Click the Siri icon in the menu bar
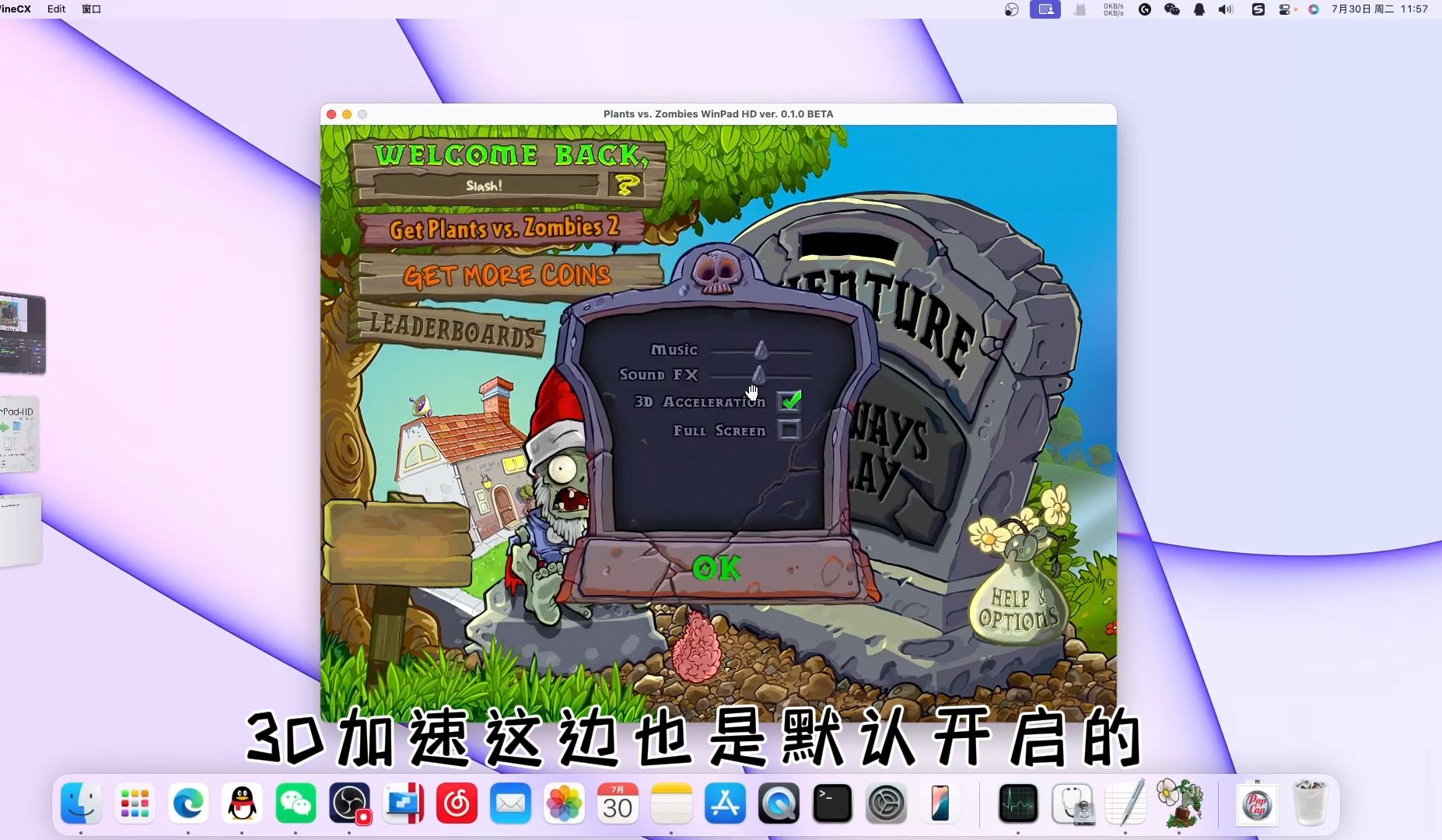 (1314, 9)
